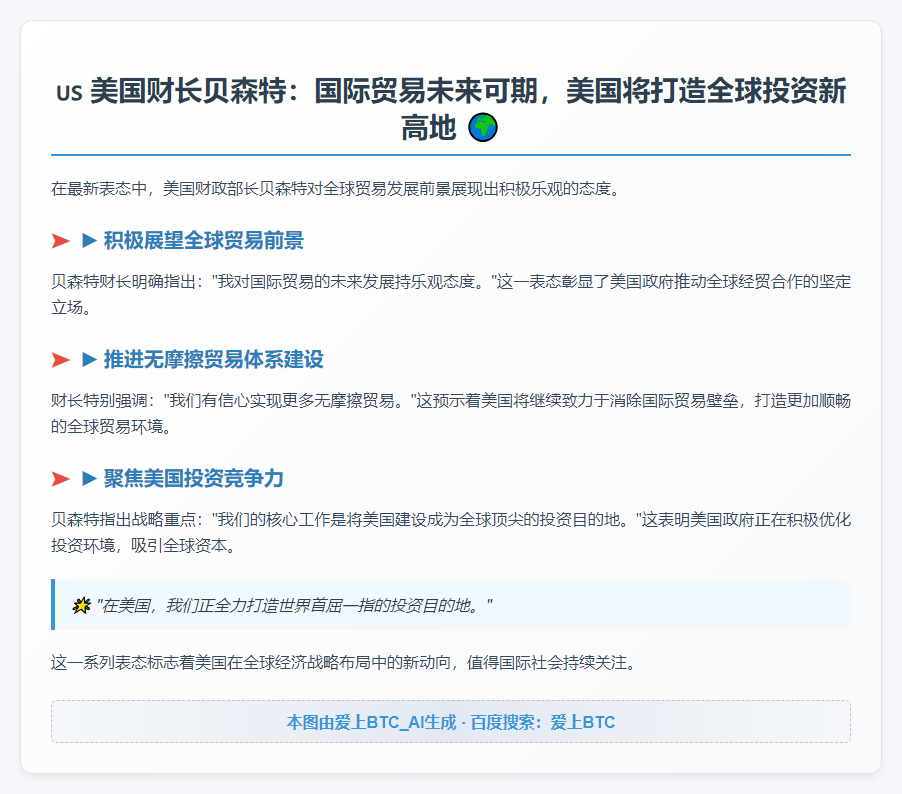Click blue triangle before 聚焦美国投资竞争力
The image size is (902, 794).
(89, 479)
